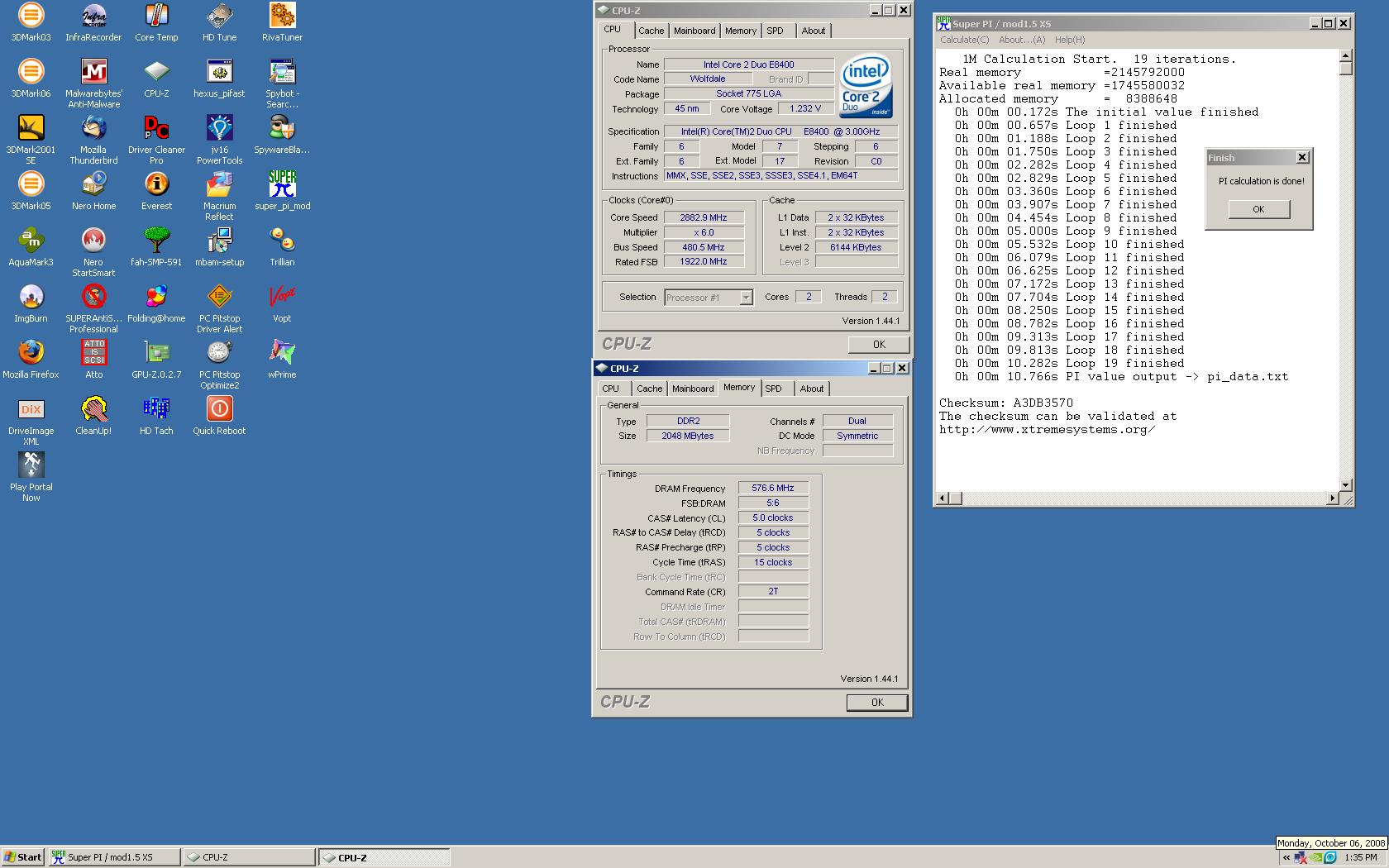Open Mainboard tab in lower CPU-Z window

pos(693,389)
